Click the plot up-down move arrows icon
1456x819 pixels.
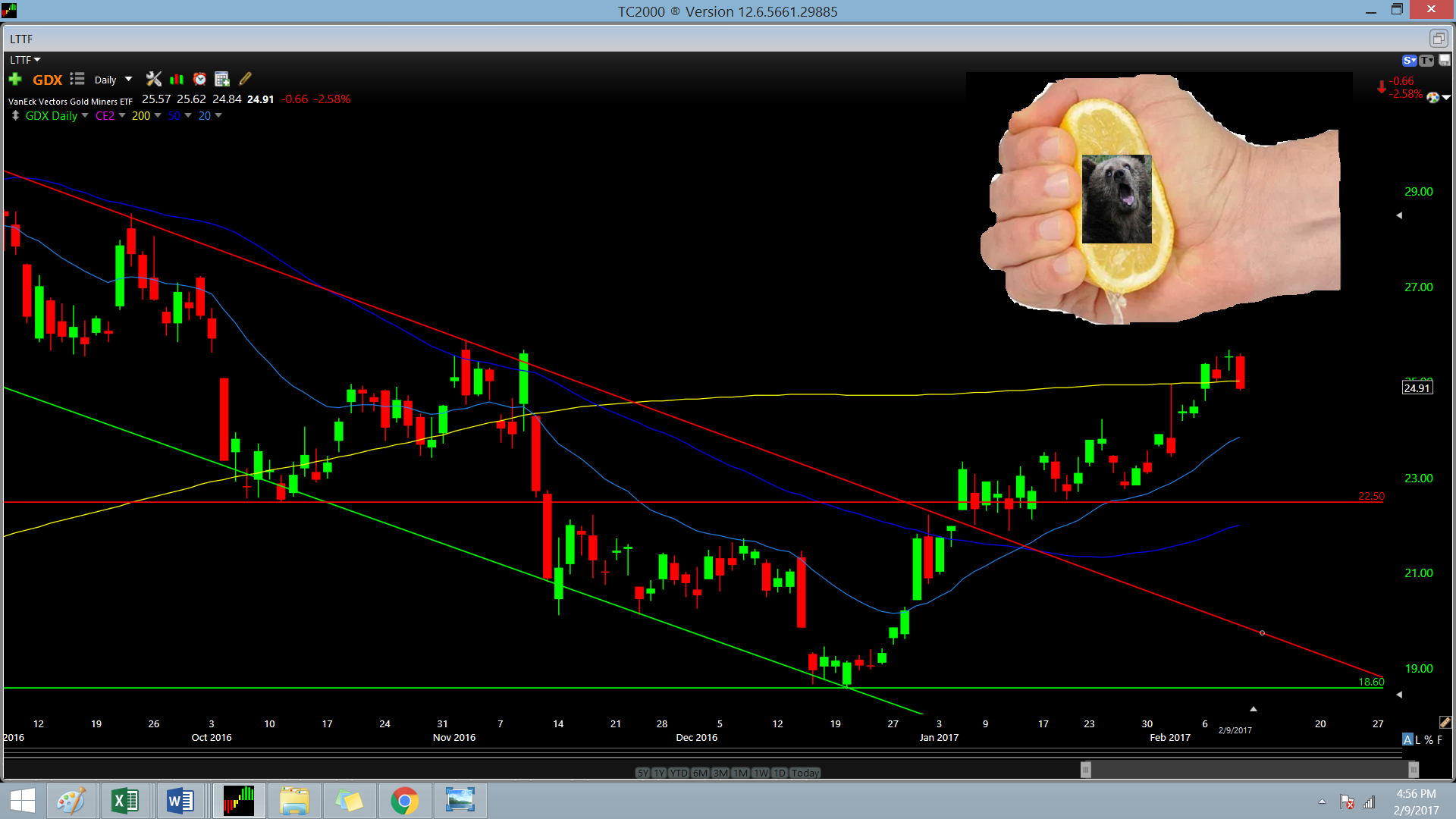pyautogui.click(x=15, y=115)
